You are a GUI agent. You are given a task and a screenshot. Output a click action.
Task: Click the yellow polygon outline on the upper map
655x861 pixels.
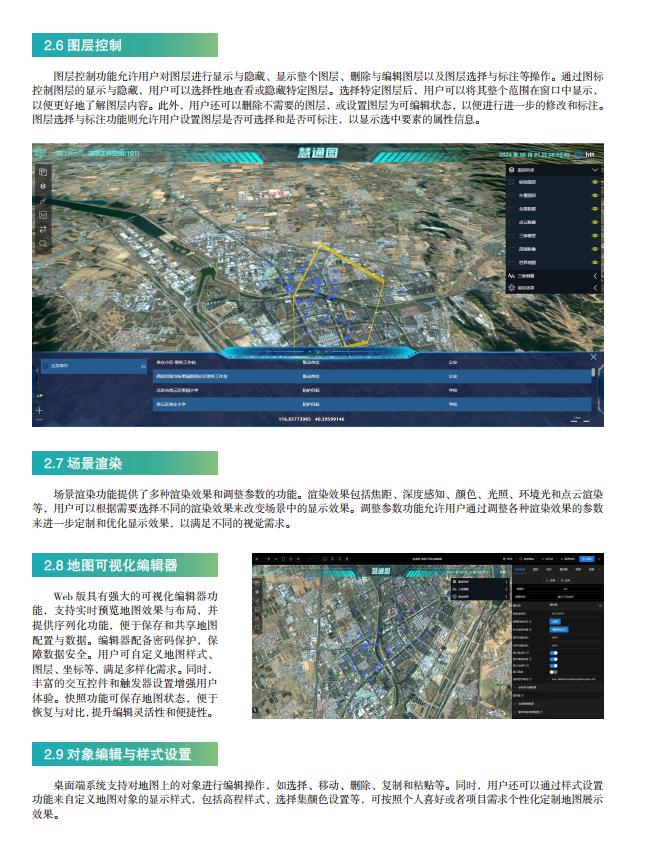[x=339, y=295]
